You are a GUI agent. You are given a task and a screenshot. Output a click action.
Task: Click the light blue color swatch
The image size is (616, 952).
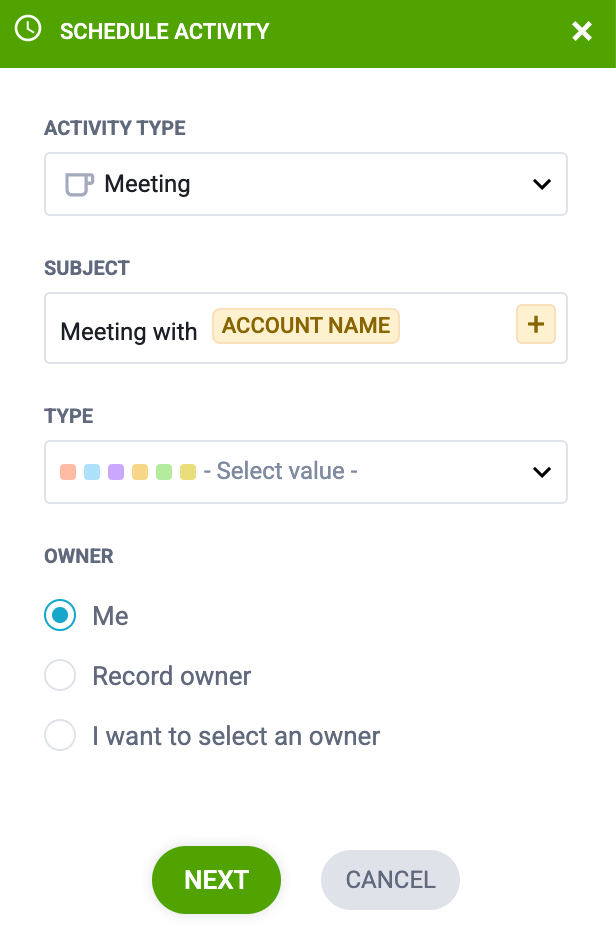[92, 472]
